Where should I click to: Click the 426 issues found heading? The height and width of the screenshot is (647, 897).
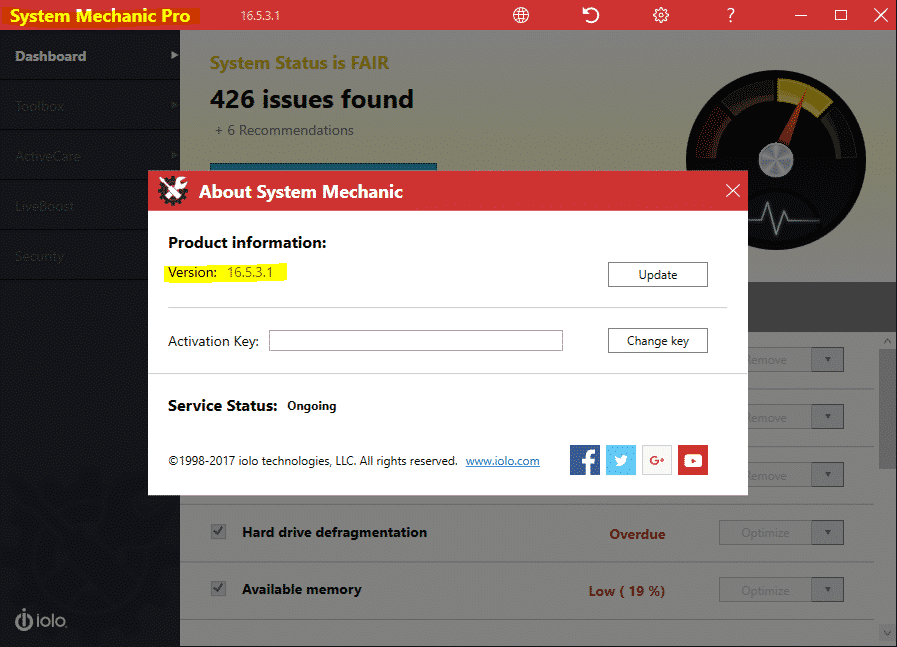(312, 99)
